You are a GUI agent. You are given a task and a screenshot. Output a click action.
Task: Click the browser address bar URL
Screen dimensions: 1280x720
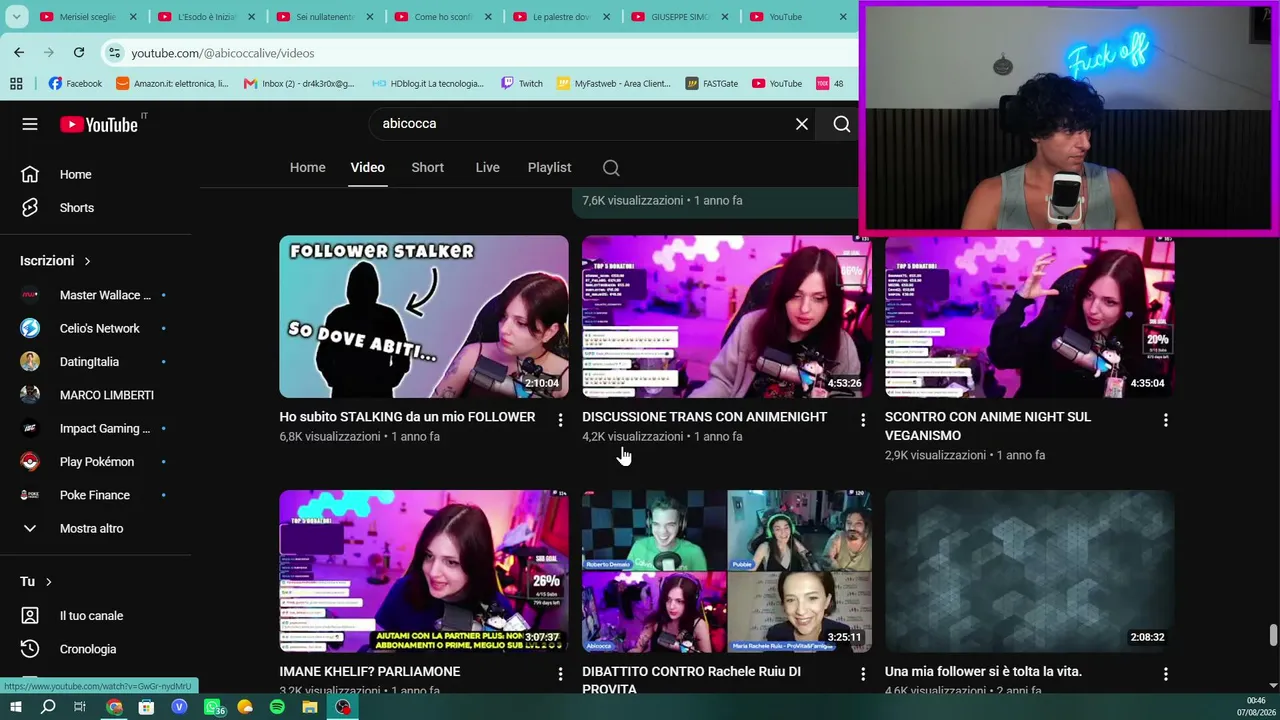point(223,53)
